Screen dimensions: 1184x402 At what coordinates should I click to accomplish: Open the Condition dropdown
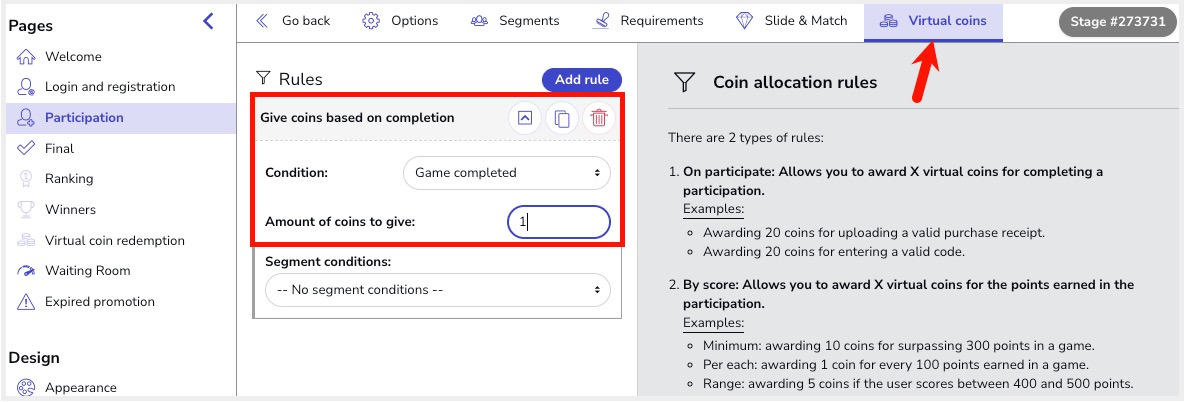(x=507, y=173)
